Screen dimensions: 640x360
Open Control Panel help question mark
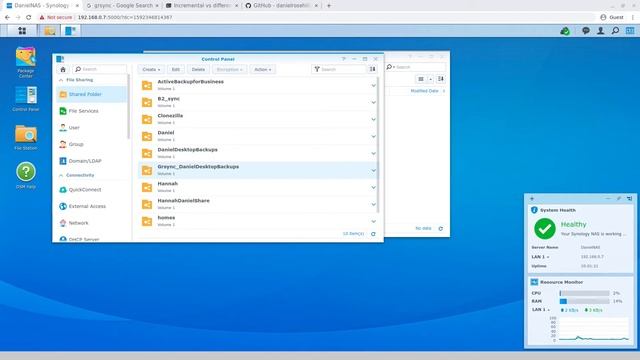pyautogui.click(x=344, y=59)
